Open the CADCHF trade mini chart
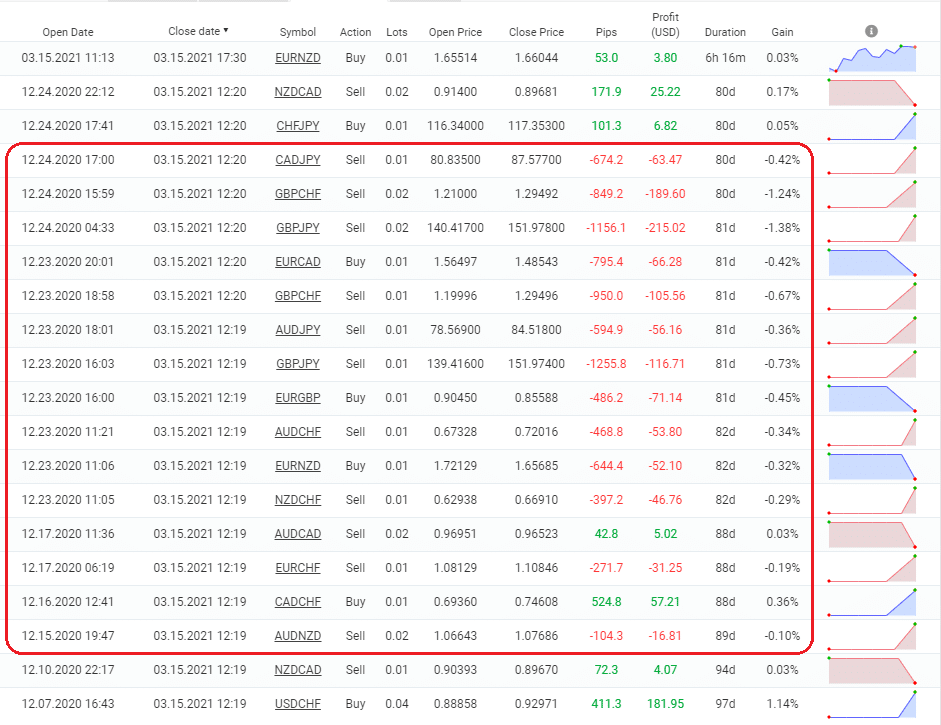This screenshot has width=941, height=725. (872, 602)
